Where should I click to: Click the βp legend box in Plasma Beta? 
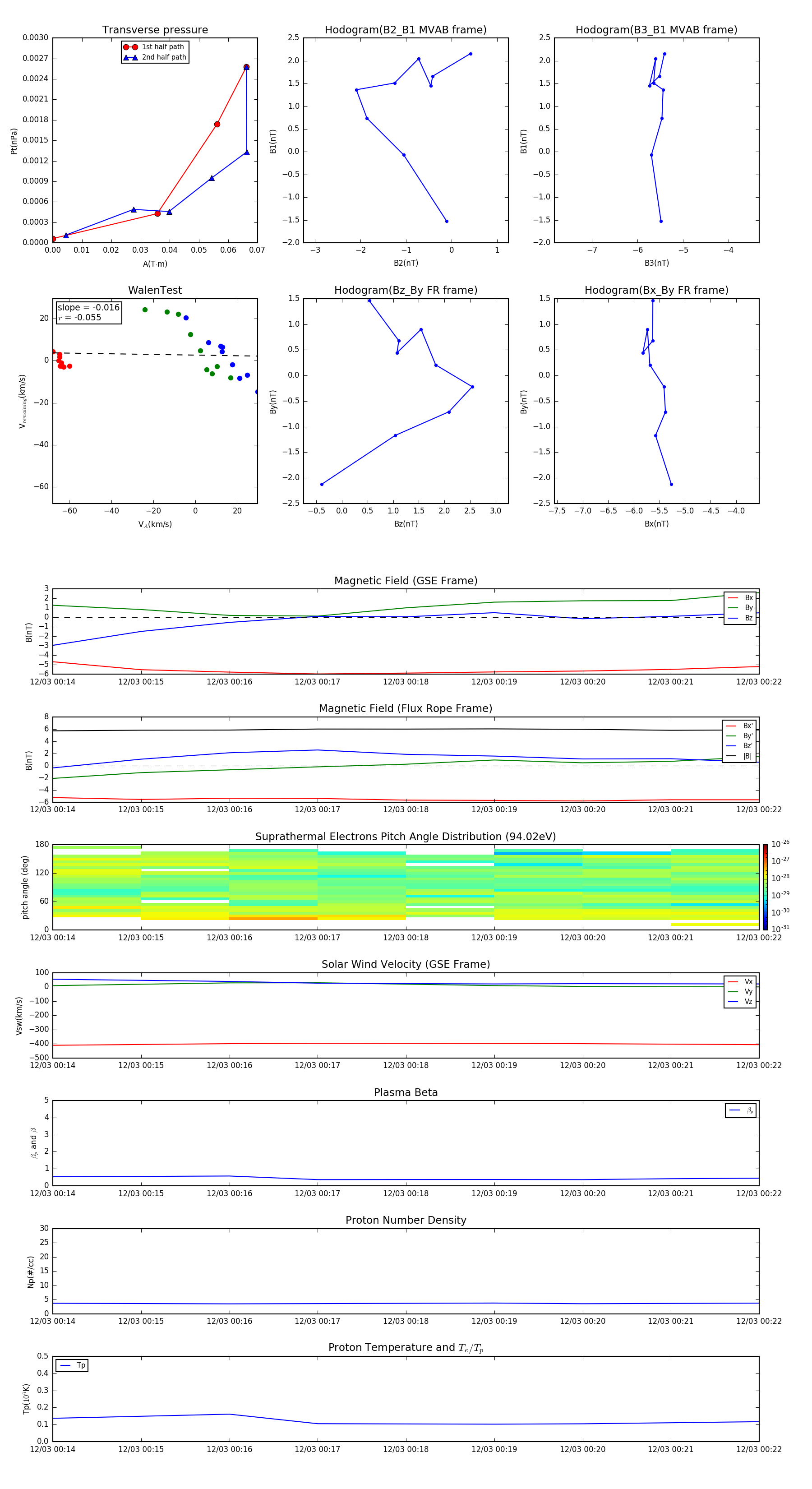click(741, 1110)
